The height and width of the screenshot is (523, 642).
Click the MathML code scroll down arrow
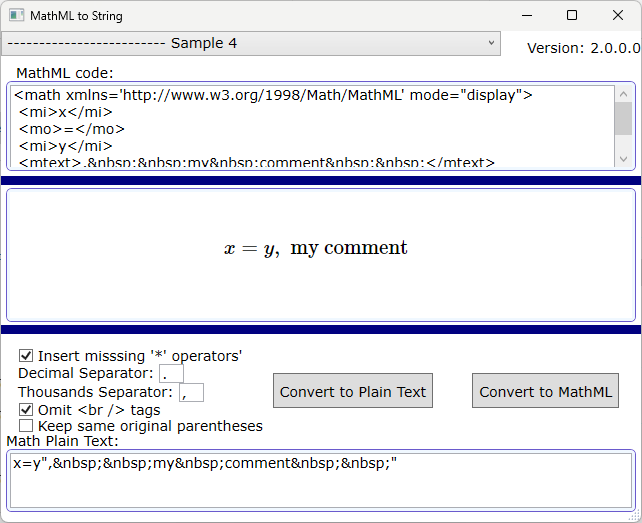tap(623, 159)
